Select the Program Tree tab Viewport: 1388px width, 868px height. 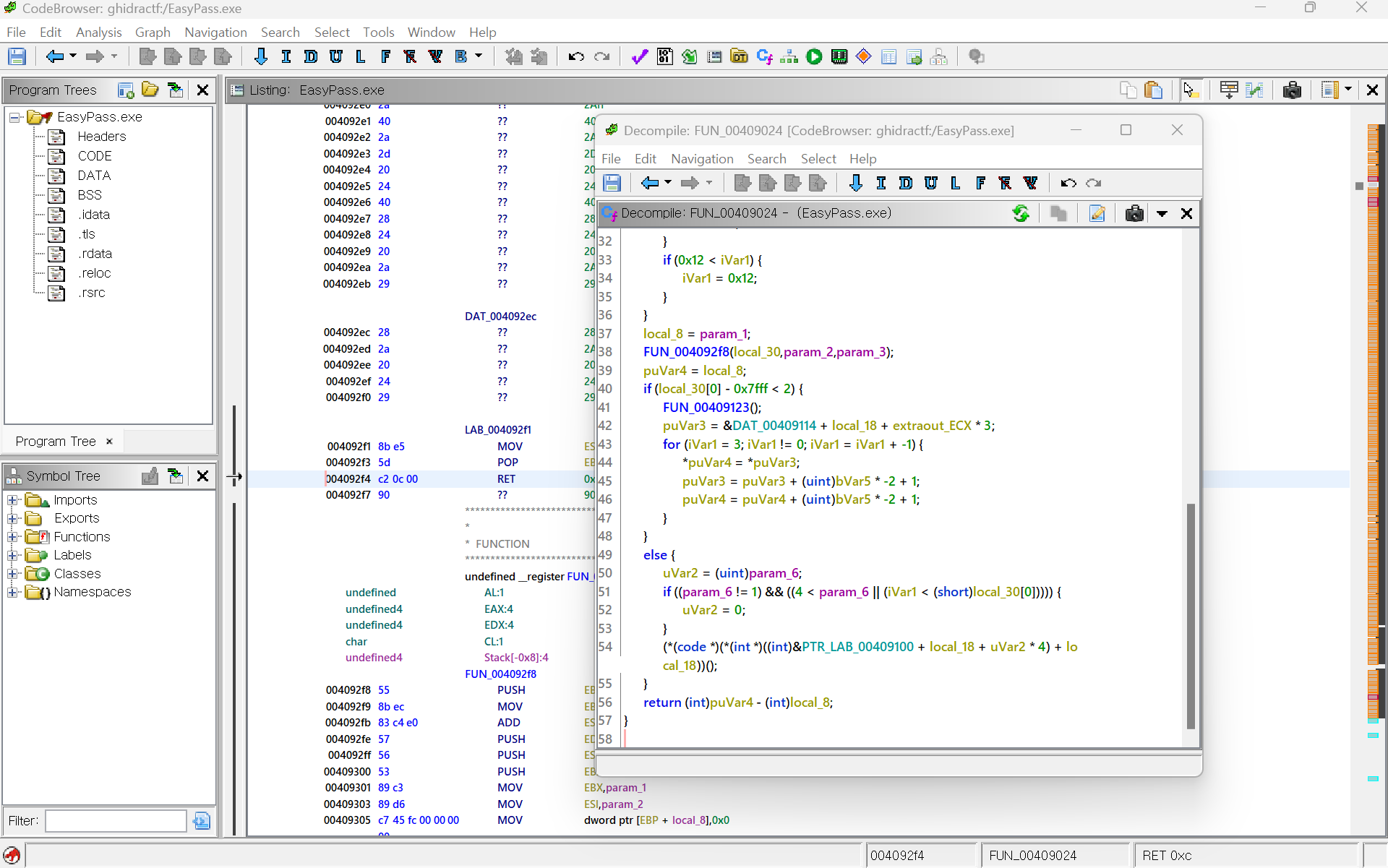click(56, 442)
